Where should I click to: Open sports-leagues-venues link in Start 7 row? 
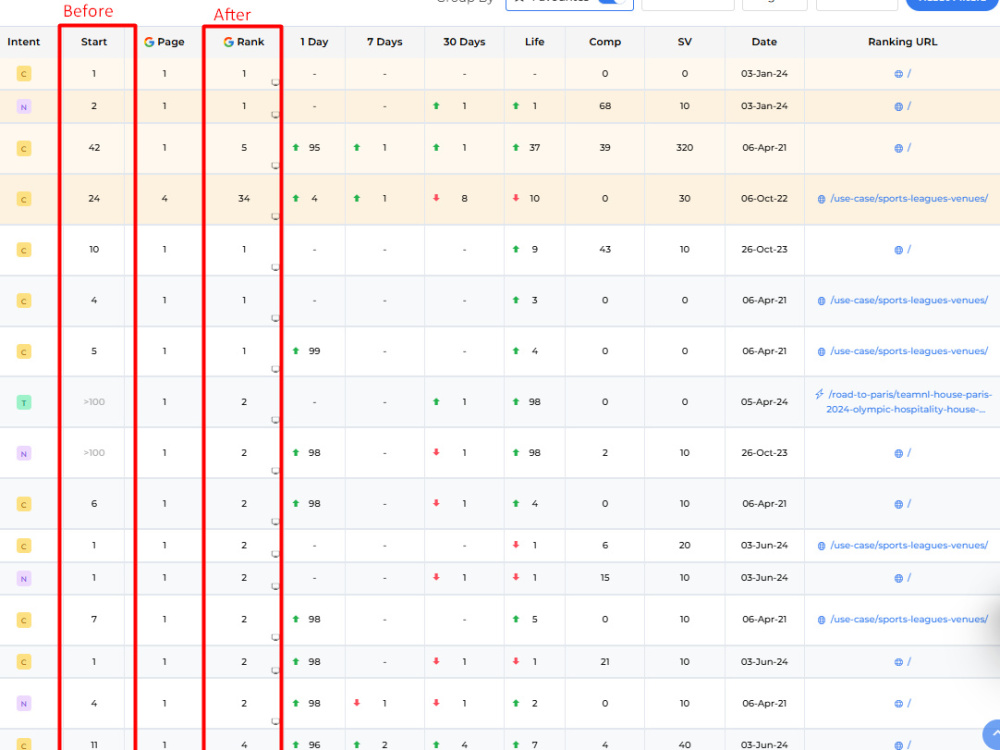point(909,619)
